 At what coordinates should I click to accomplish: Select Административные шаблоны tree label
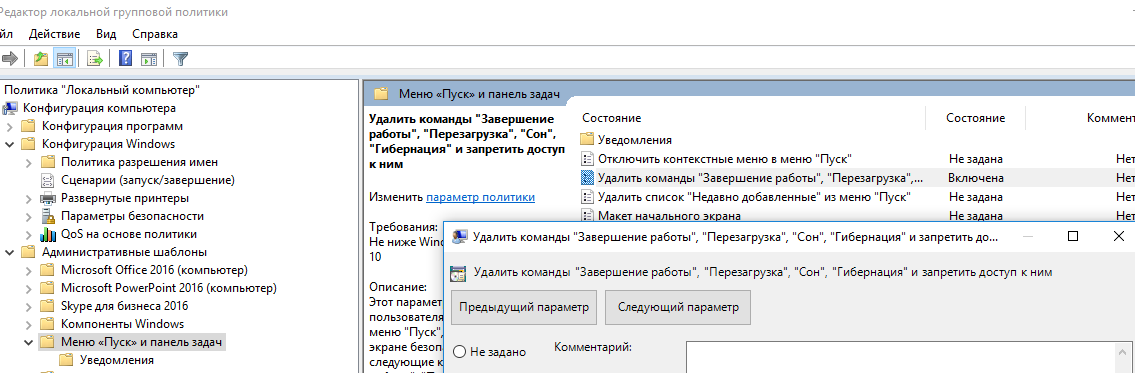tap(125, 252)
